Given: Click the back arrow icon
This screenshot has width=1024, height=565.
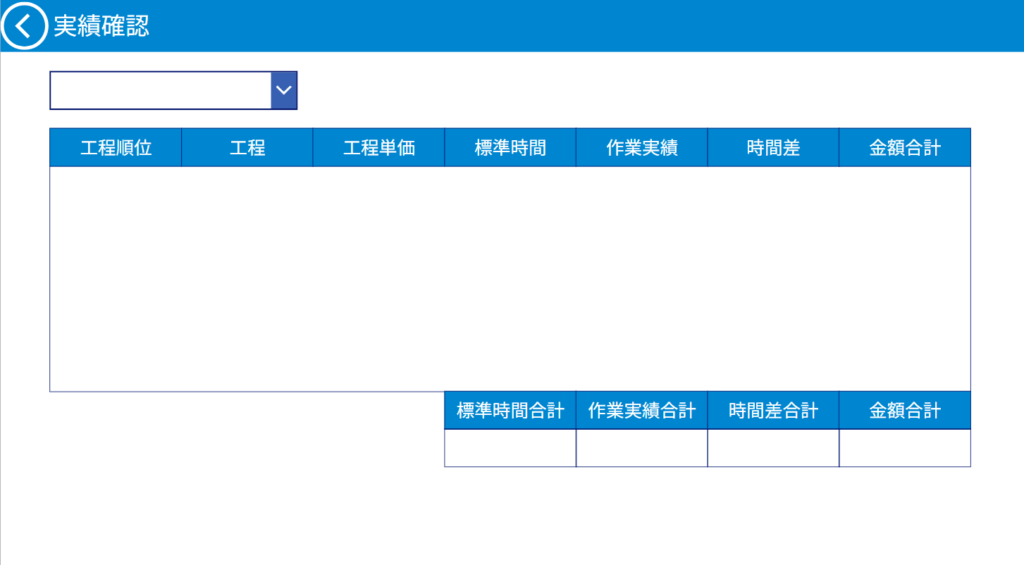Looking at the screenshot, I should [x=24, y=26].
